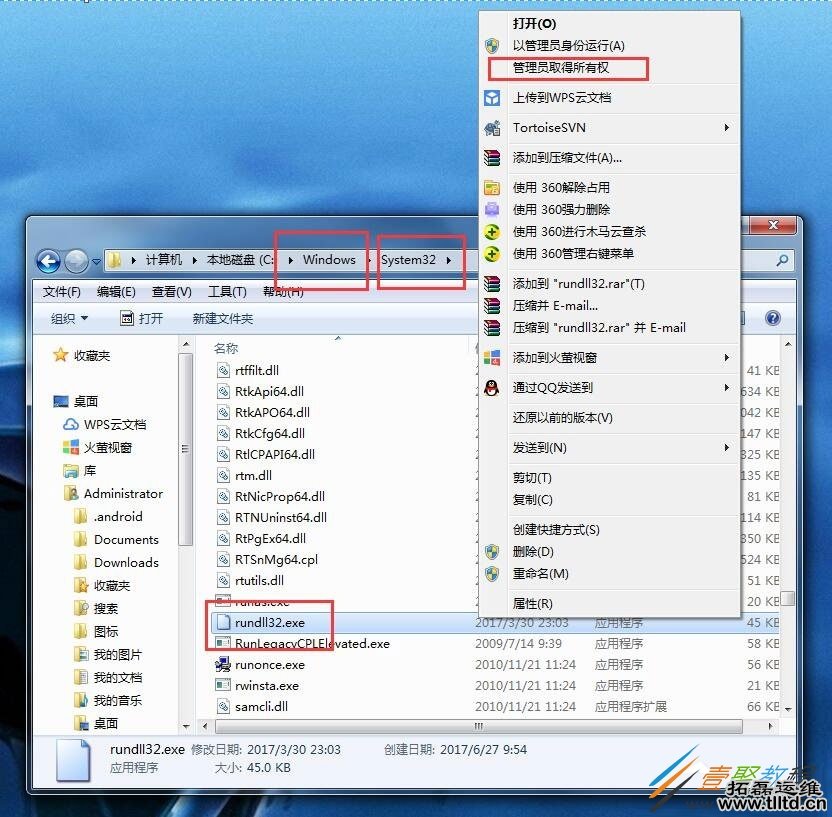
Task: Click the UAC shield icon next to 删除(D)
Action: click(492, 551)
